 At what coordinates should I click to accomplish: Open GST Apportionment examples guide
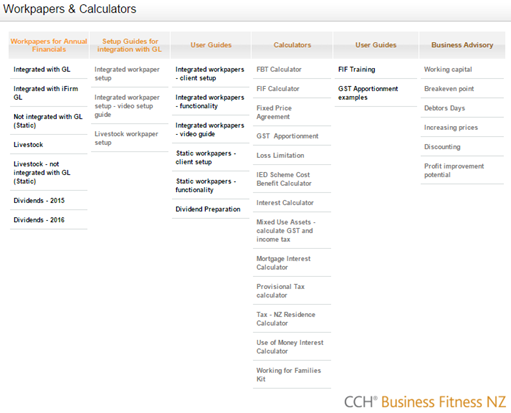[368, 93]
